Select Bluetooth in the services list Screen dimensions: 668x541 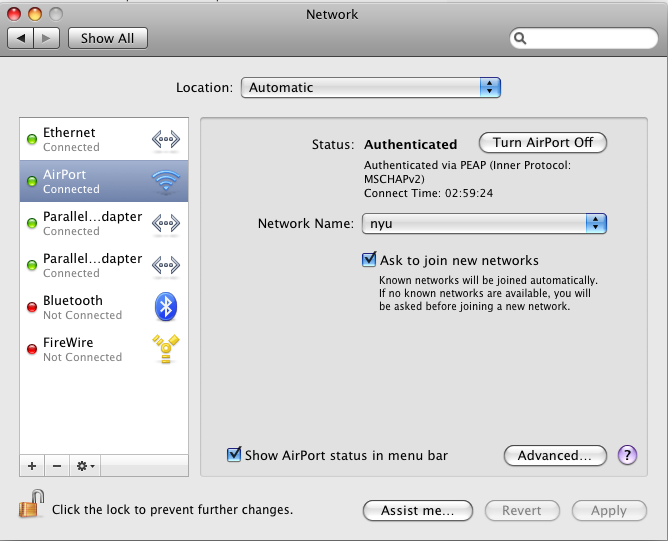click(x=104, y=307)
